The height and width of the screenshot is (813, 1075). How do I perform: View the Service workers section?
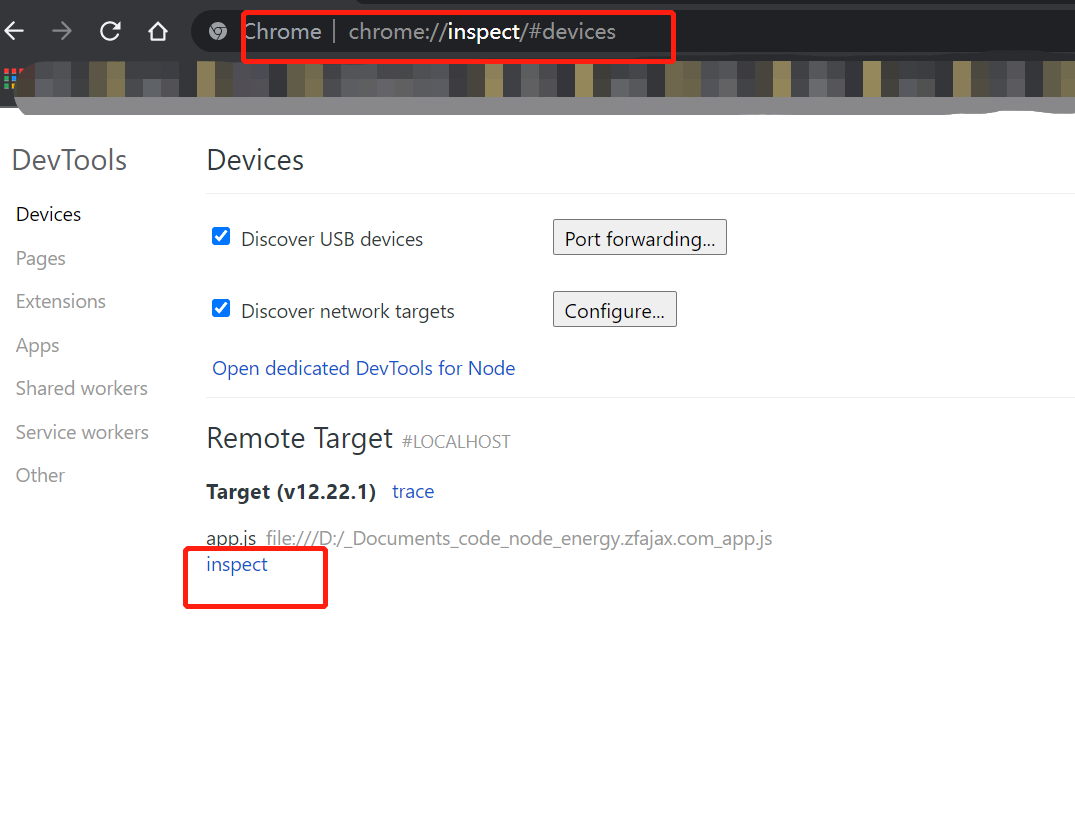click(x=82, y=432)
